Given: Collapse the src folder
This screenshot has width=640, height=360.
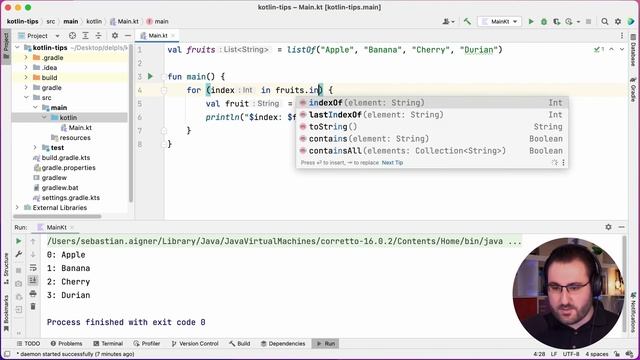Looking at the screenshot, I should coord(26,98).
